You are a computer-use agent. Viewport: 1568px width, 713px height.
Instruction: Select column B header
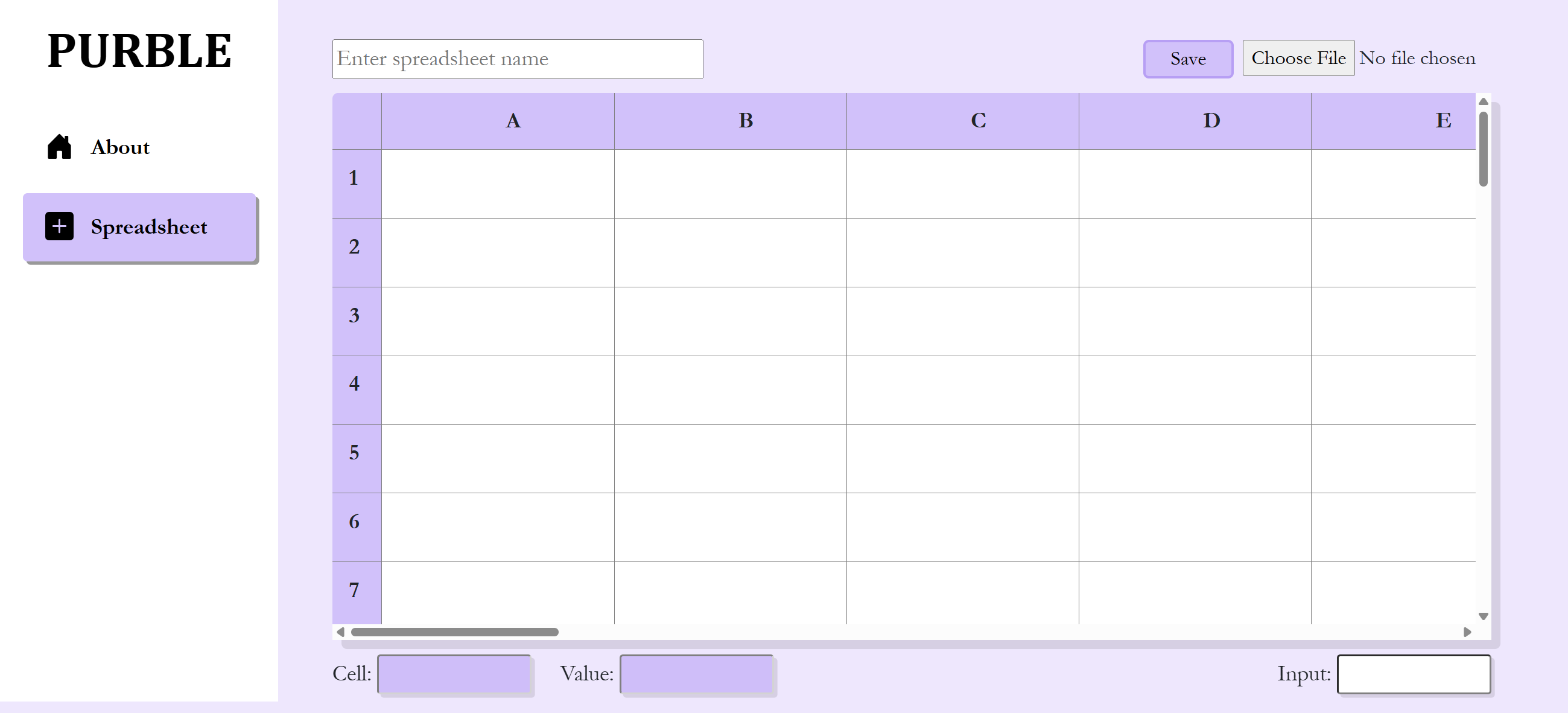pos(746,121)
